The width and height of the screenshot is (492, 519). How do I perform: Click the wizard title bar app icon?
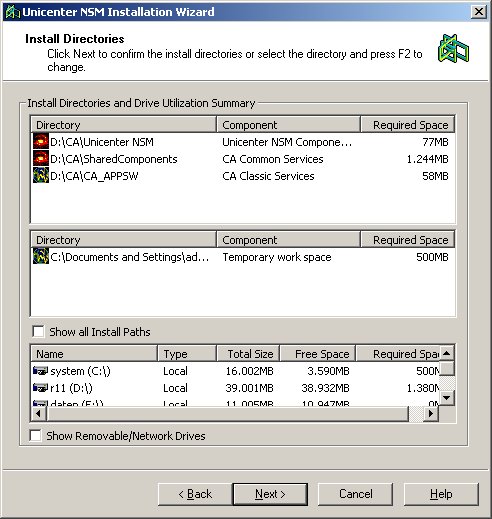(13, 12)
